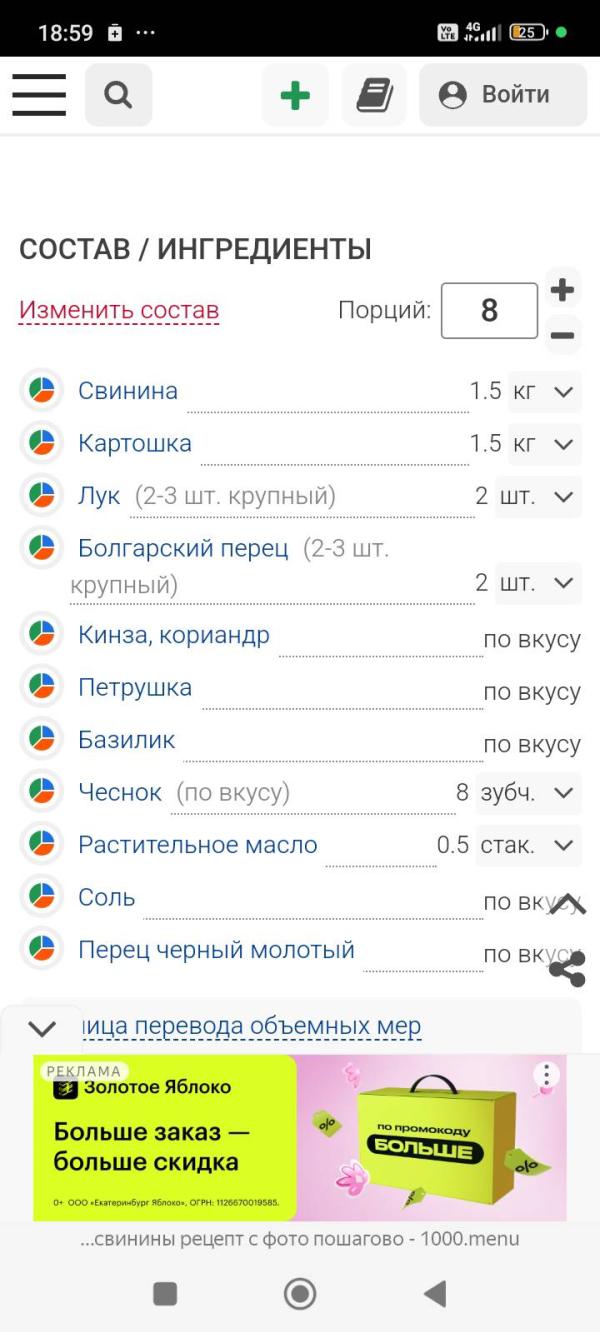Increase portions with the plus stepper

[563, 290]
